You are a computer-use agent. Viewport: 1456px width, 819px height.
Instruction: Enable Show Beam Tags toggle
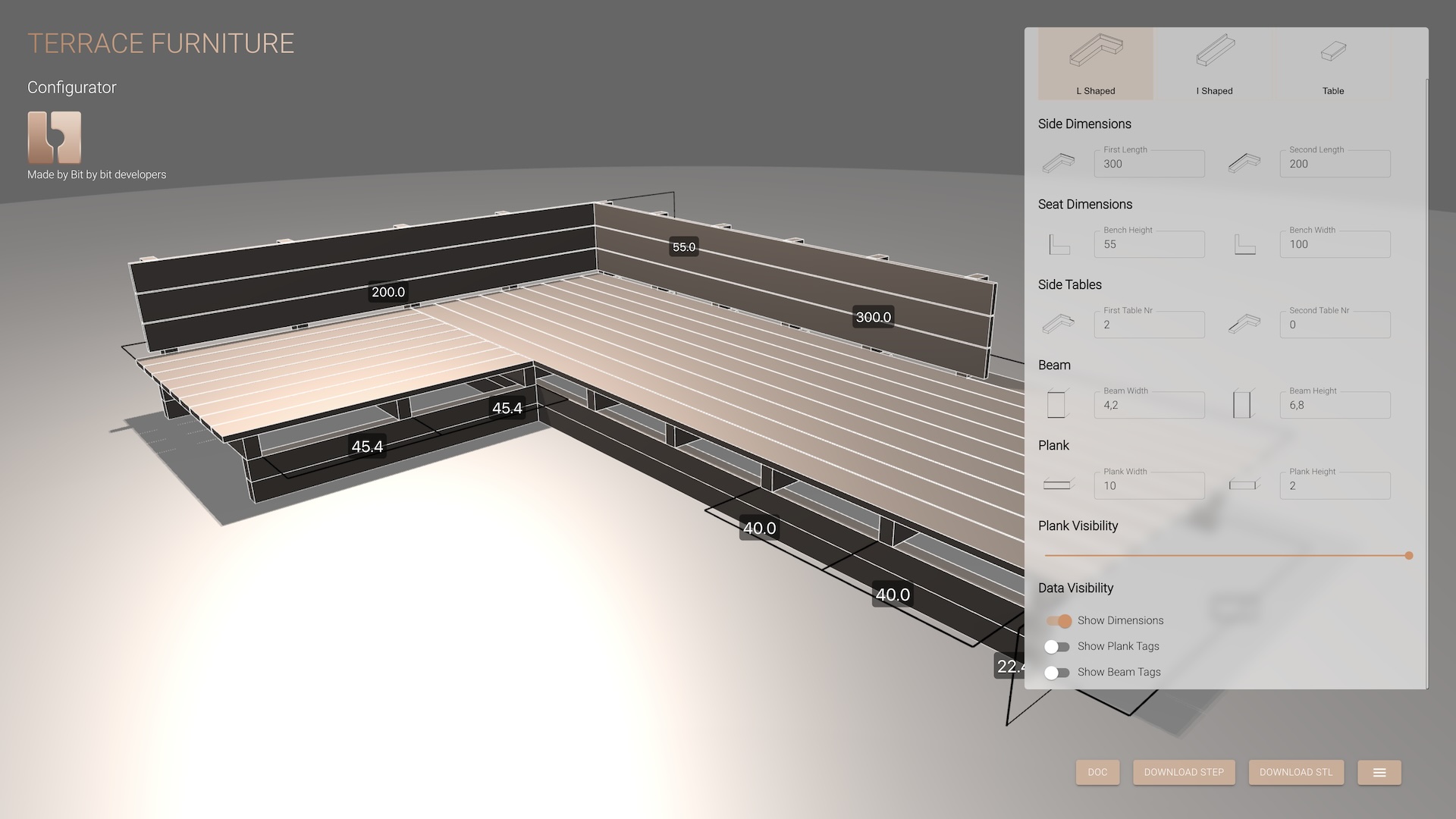pos(1057,673)
